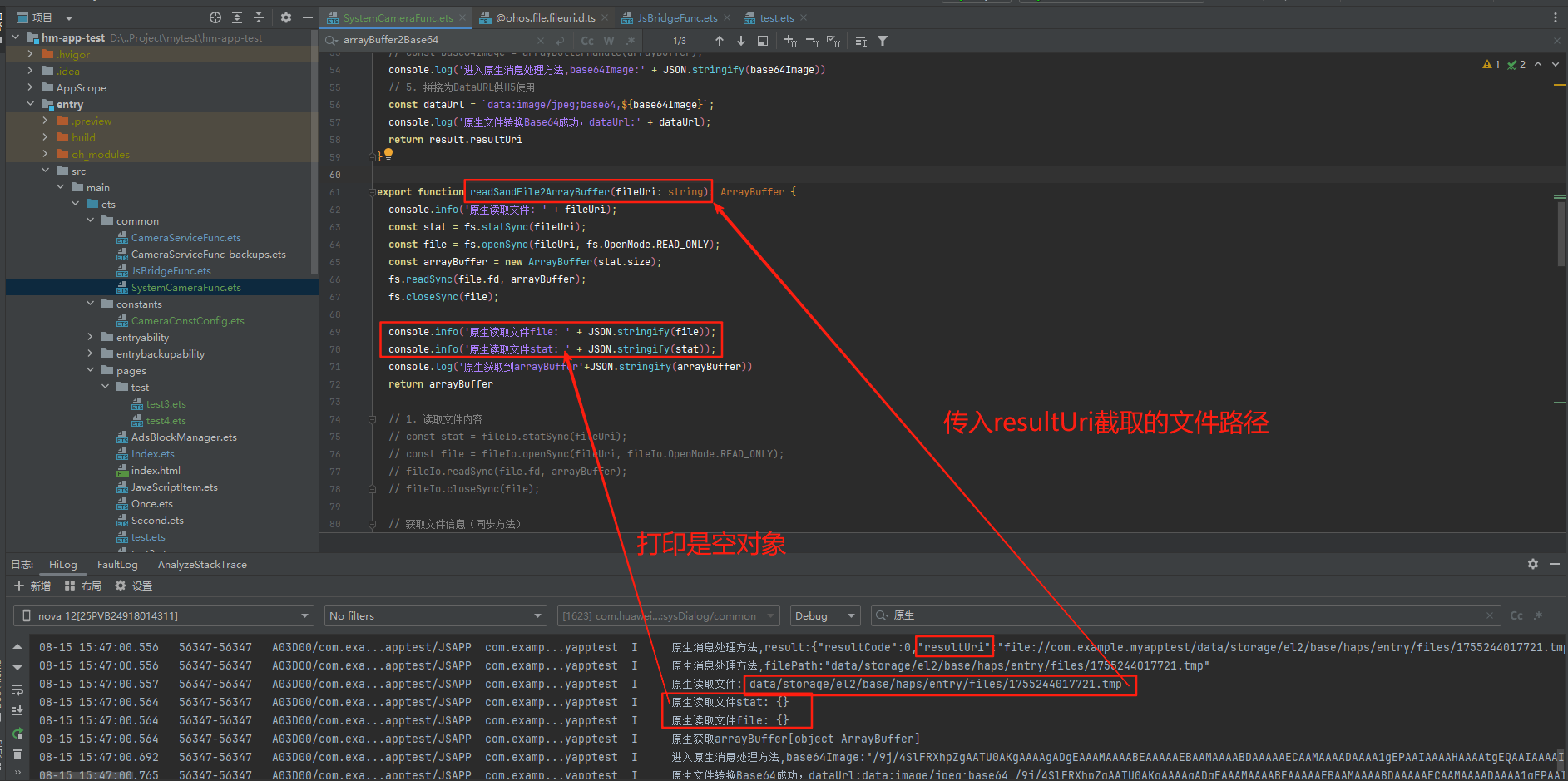Screen dimensions: 1568x781
Task: Collapse all project tree nodes
Action: tap(259, 17)
